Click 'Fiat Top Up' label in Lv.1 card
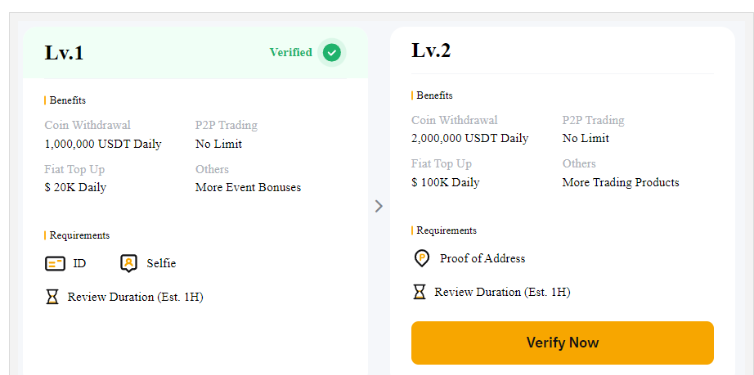Screen dimensions: 754x375 (x=75, y=169)
